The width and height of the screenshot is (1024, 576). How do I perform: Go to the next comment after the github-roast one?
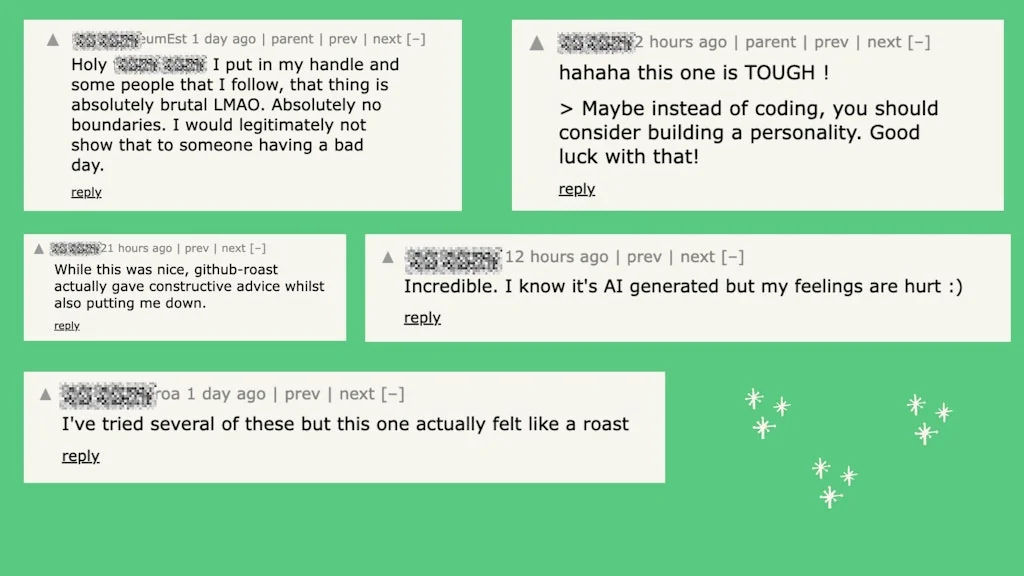point(231,247)
